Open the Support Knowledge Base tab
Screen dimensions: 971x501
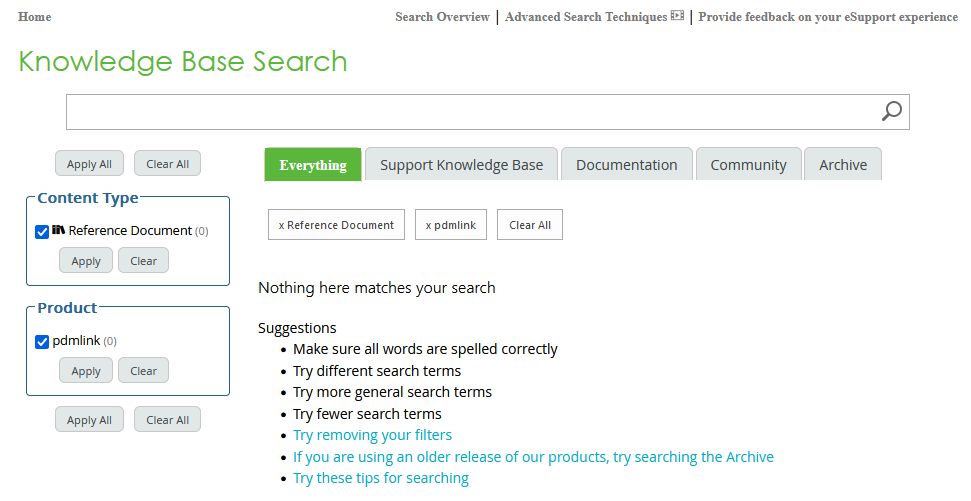461,165
